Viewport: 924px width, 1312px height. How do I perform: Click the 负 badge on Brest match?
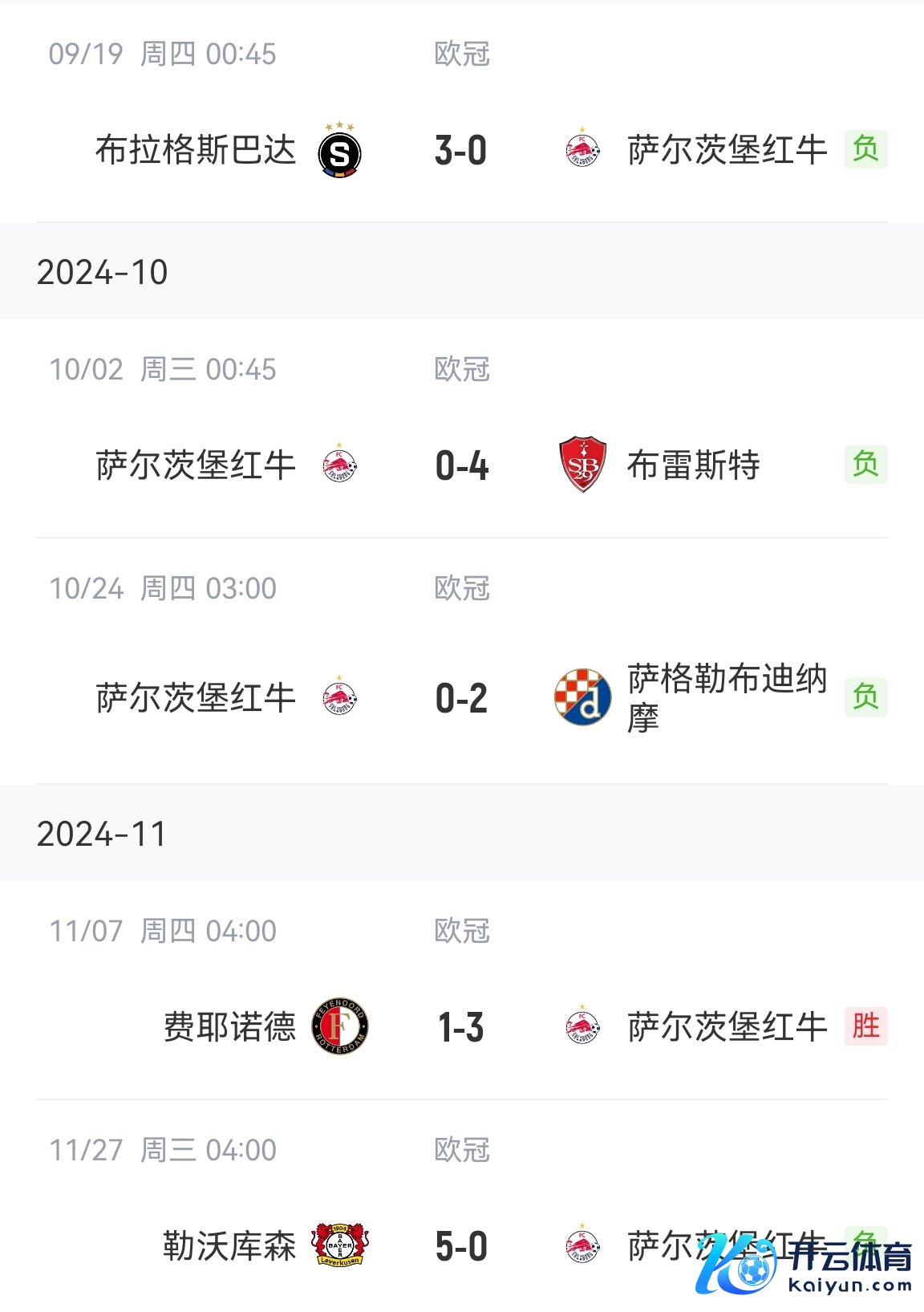click(865, 465)
